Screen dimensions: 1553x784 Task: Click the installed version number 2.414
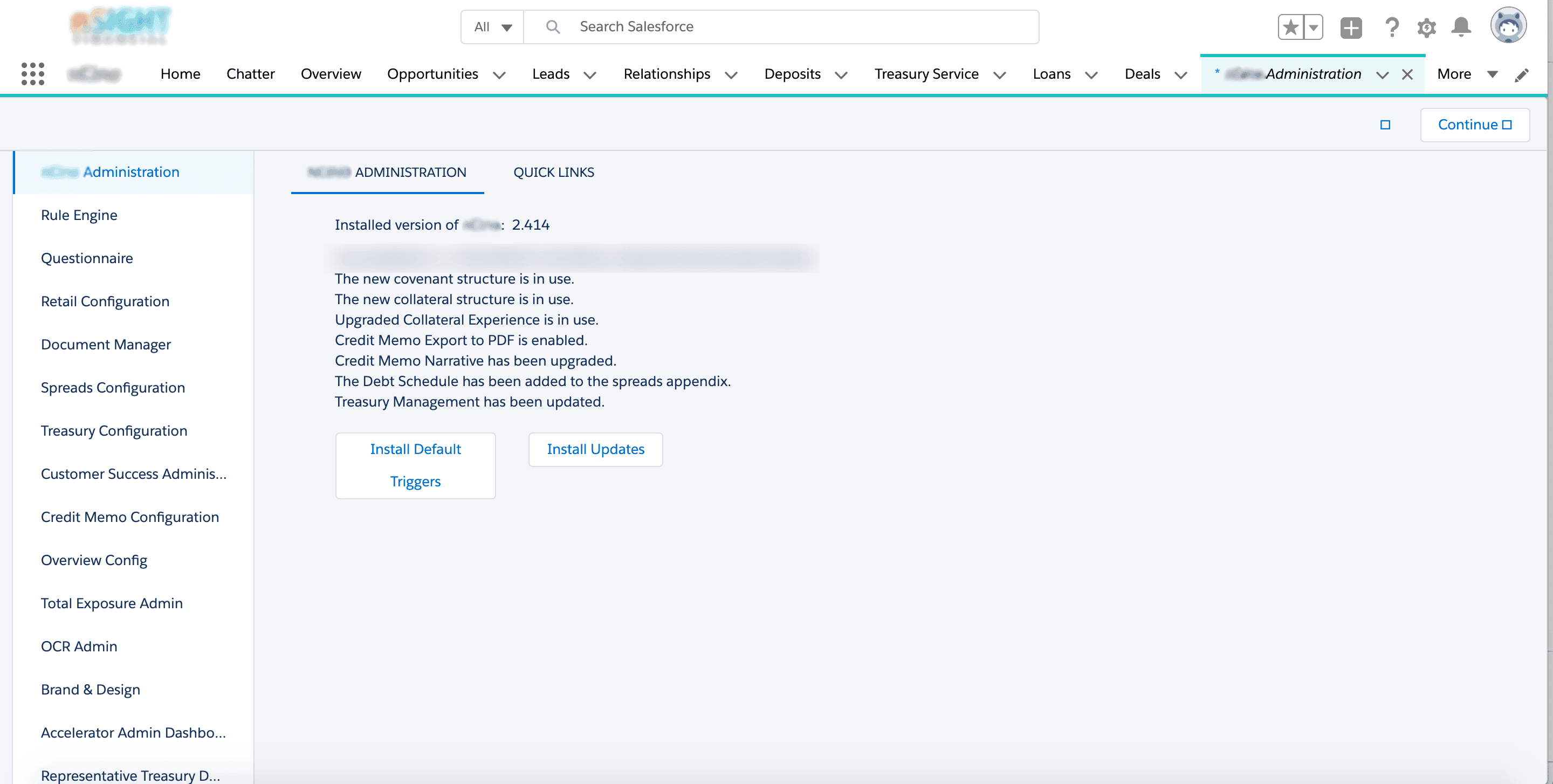[x=531, y=225]
